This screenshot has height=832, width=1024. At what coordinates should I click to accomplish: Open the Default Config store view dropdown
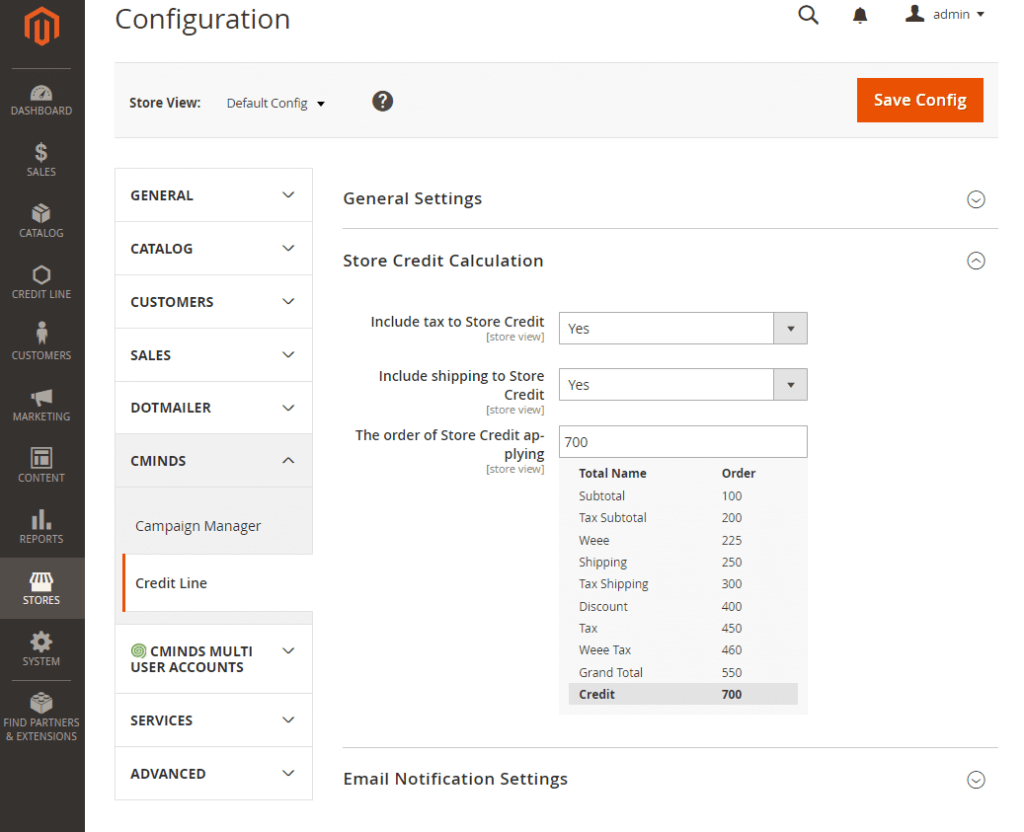[x=276, y=103]
